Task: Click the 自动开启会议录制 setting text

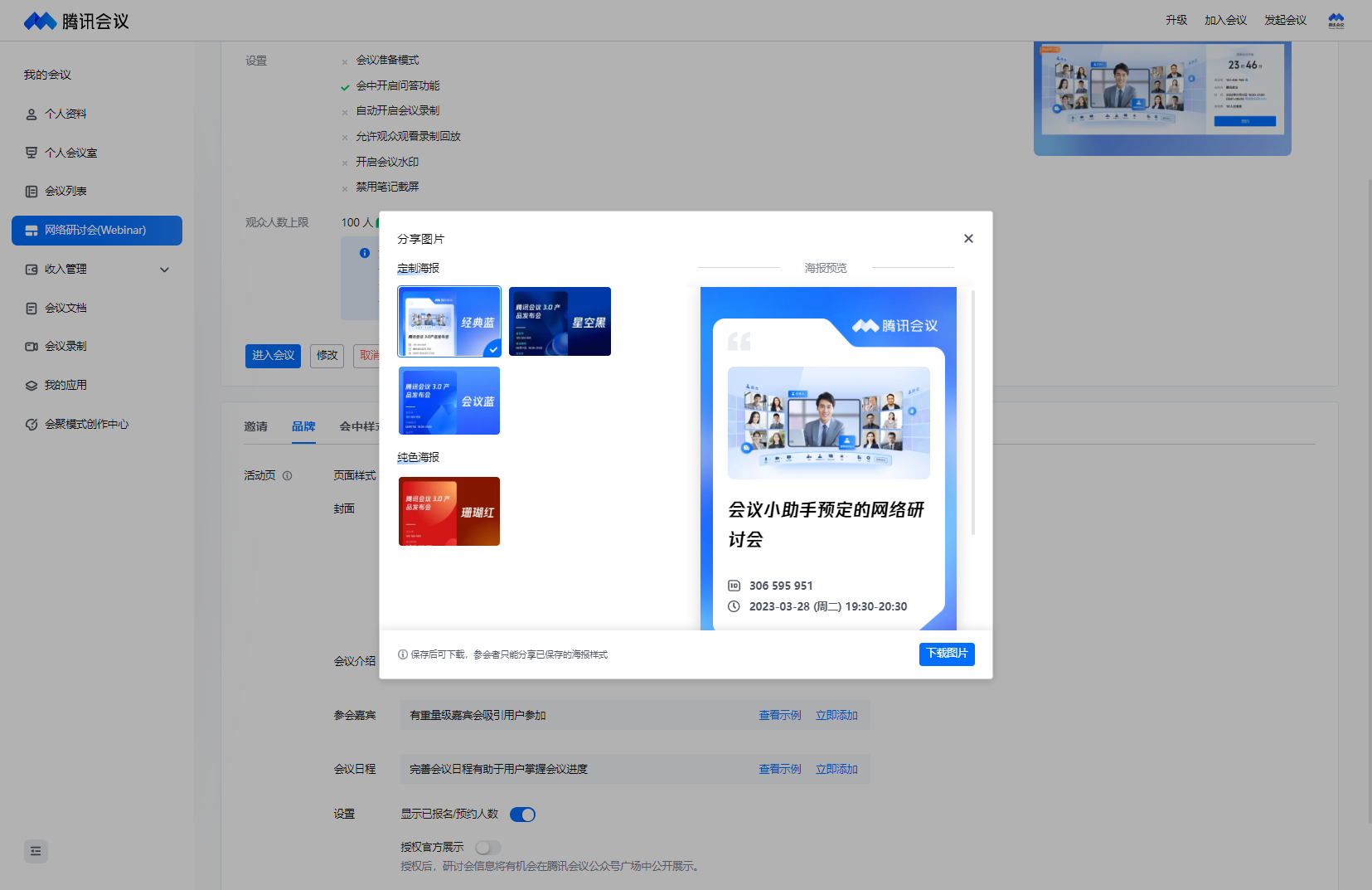Action: point(398,110)
